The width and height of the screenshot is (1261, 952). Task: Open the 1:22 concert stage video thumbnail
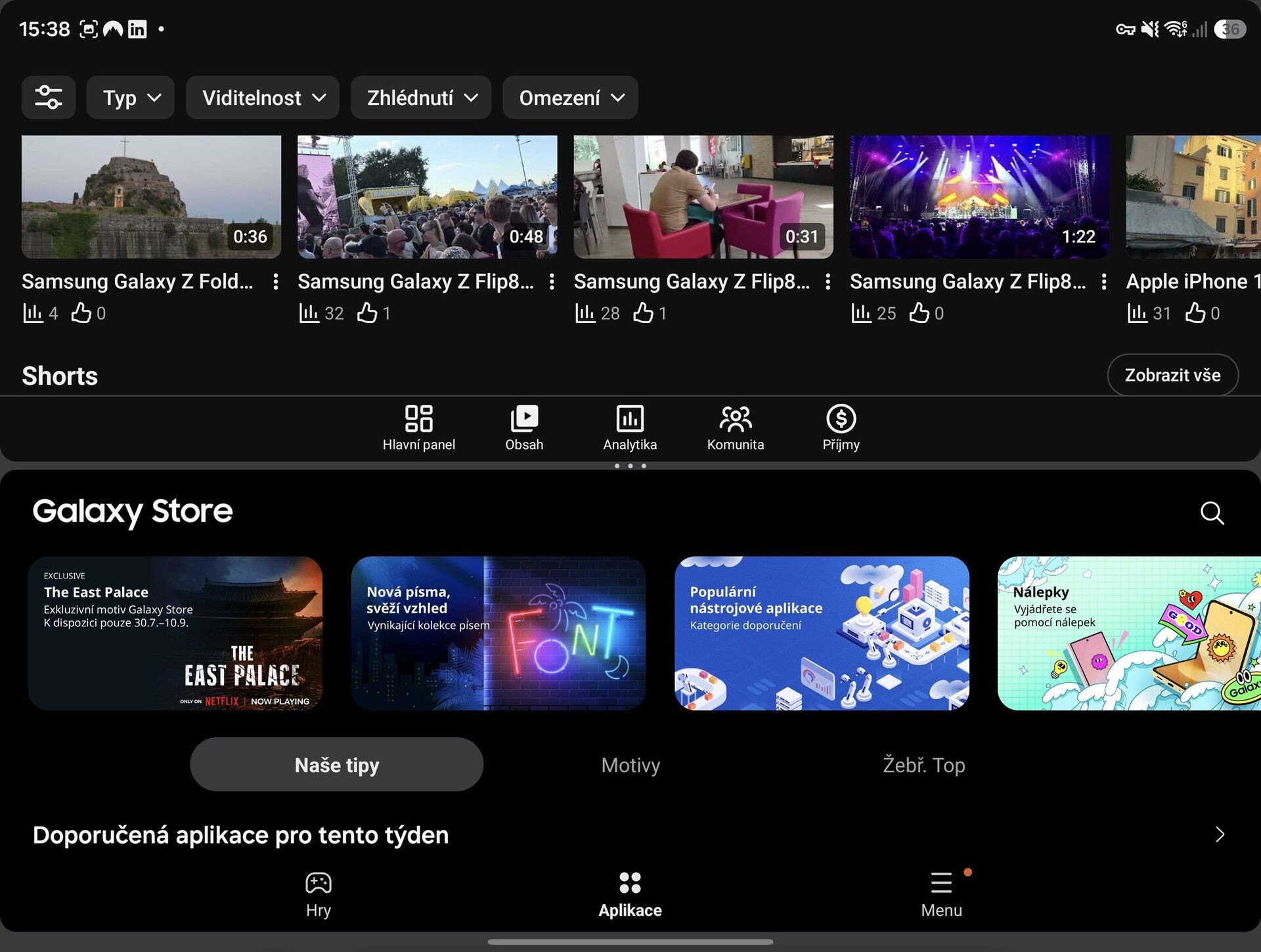(x=979, y=197)
